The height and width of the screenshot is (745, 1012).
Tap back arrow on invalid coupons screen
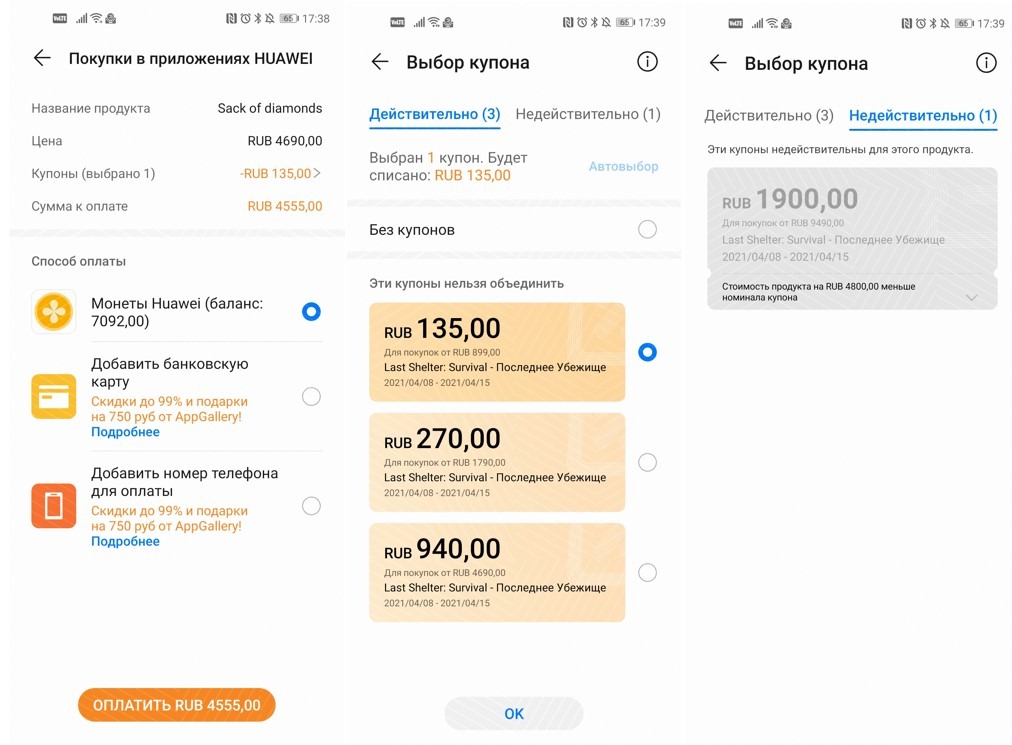tap(718, 63)
